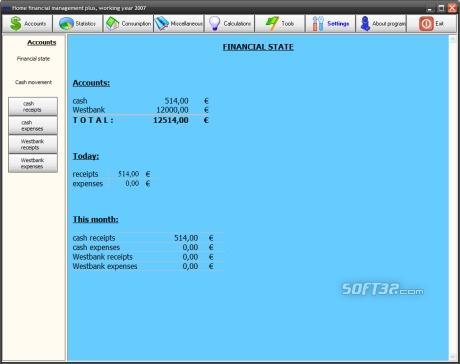460x364 pixels.
Task: Select the Tools lightning icon
Action: (x=272, y=24)
